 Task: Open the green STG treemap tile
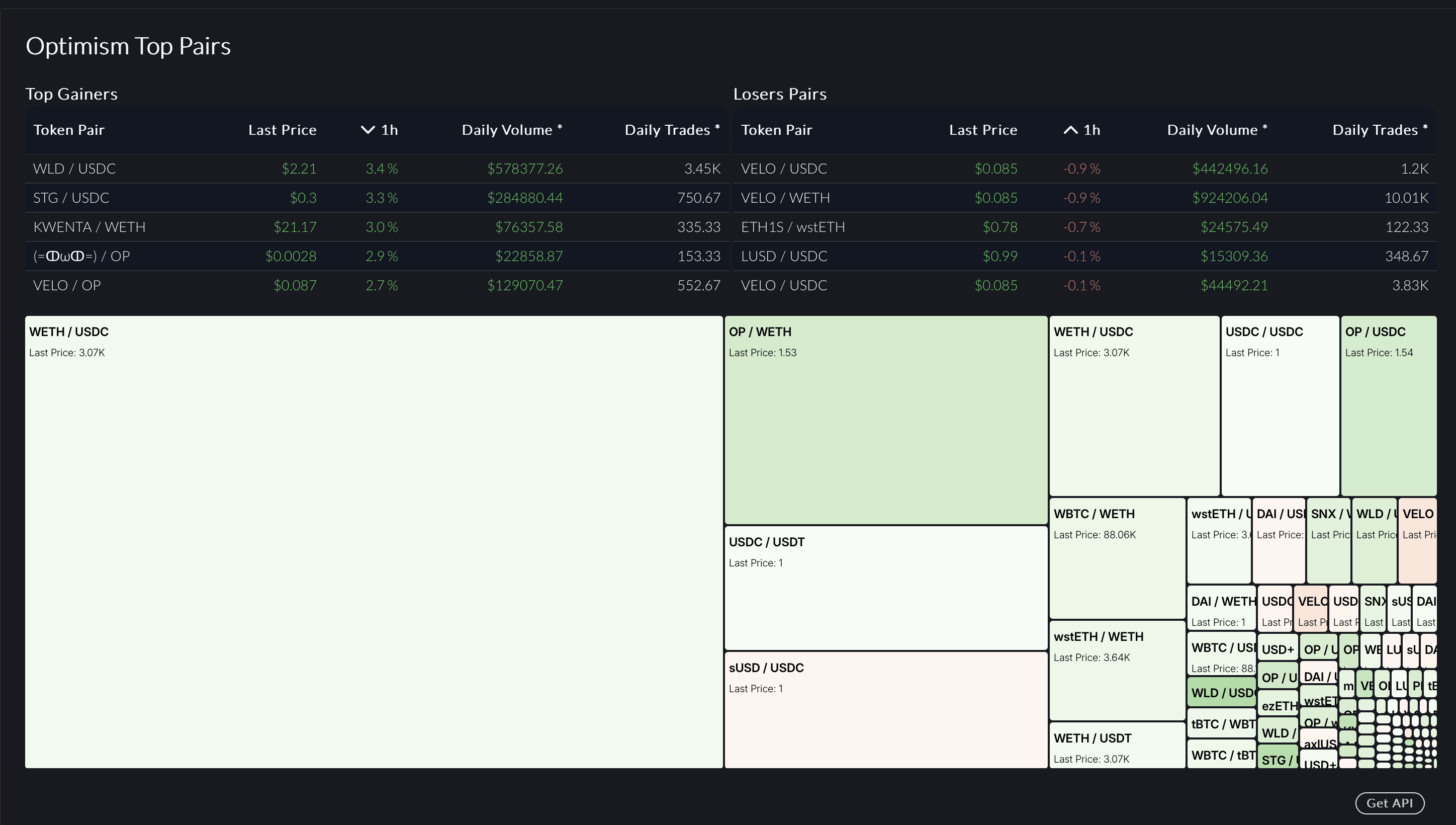[x=1278, y=758]
